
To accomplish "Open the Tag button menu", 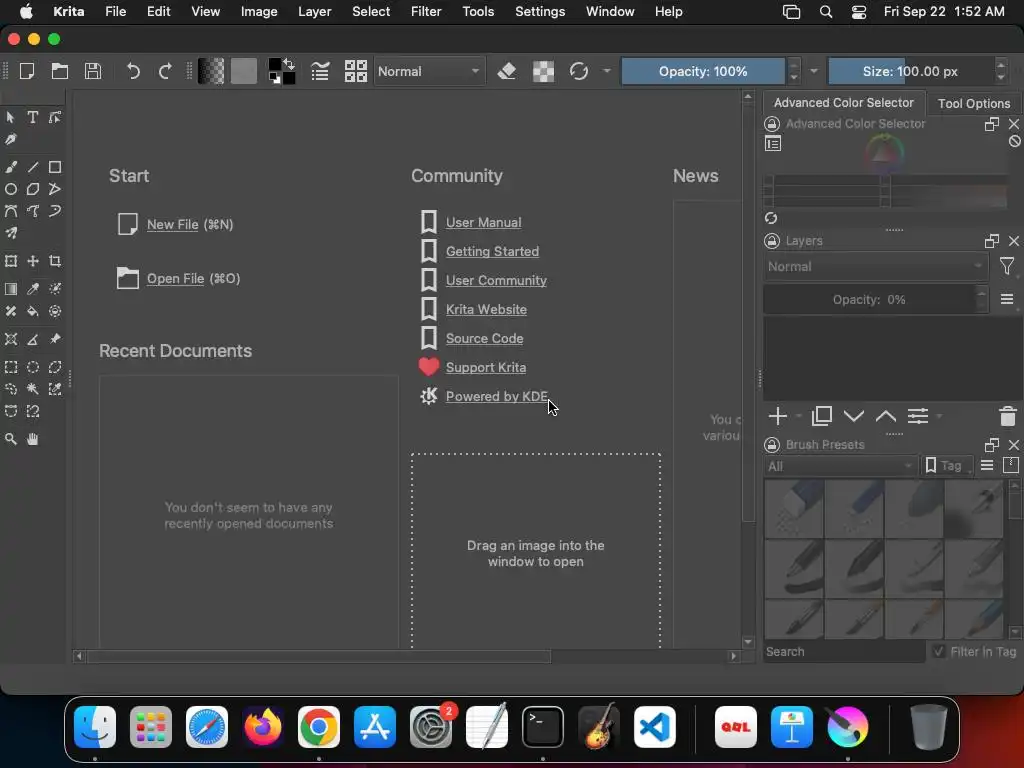I will (946, 466).
